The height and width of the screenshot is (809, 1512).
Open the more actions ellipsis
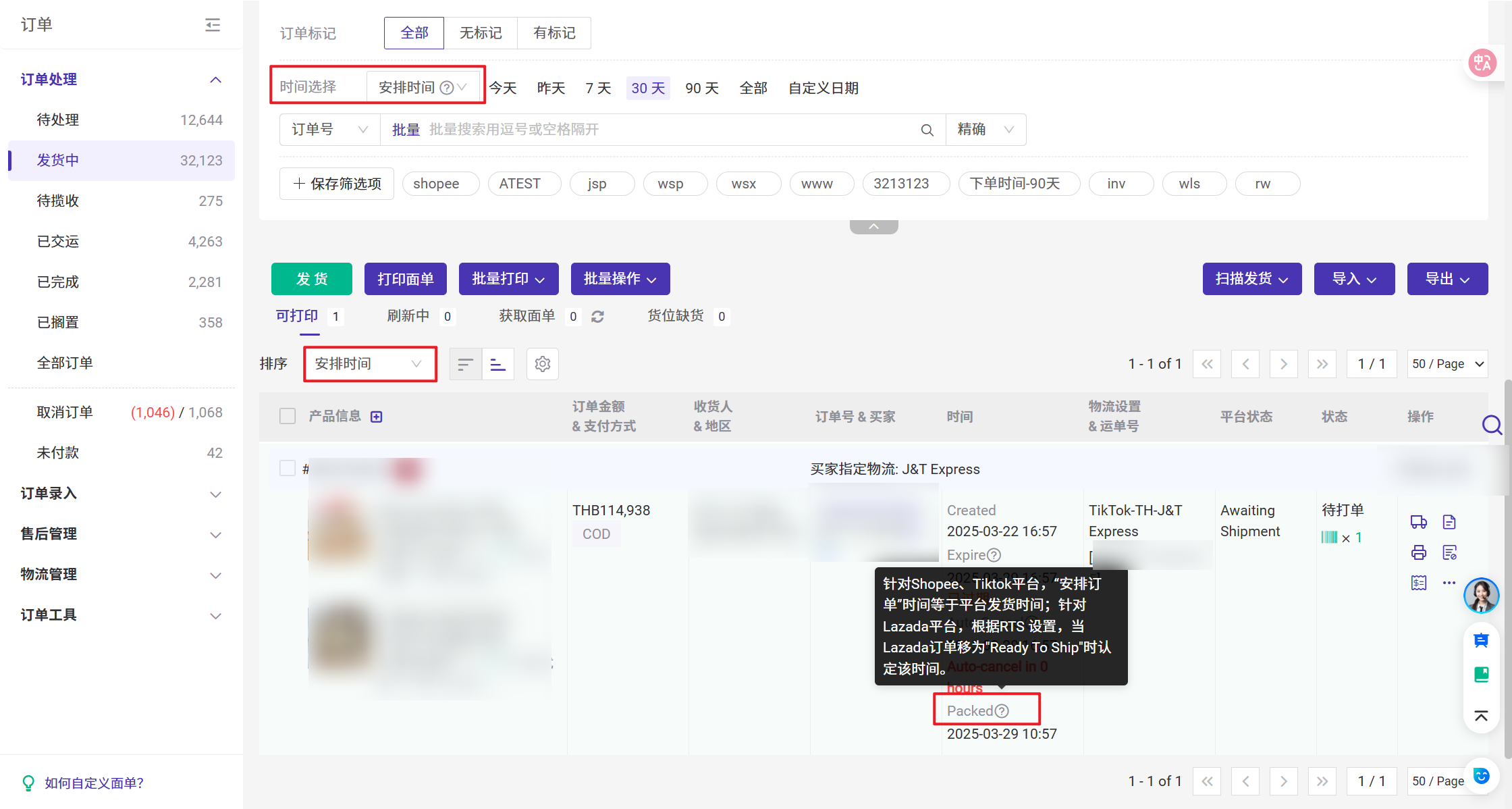click(x=1449, y=583)
